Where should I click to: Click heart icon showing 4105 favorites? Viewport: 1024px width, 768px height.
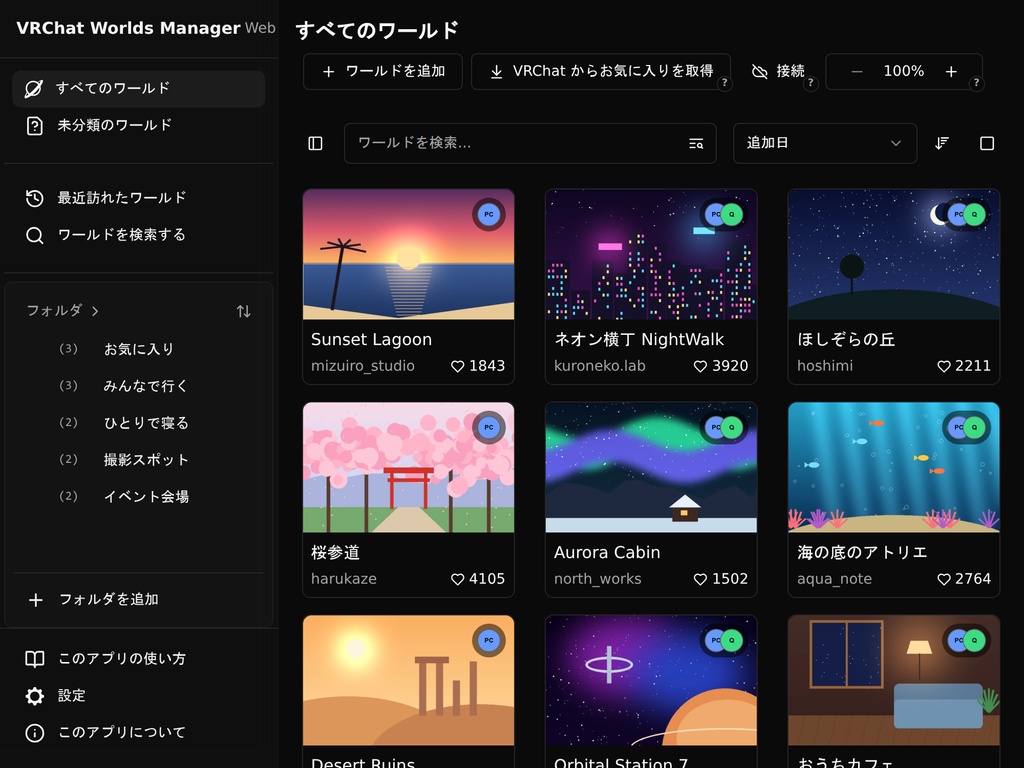click(457, 579)
